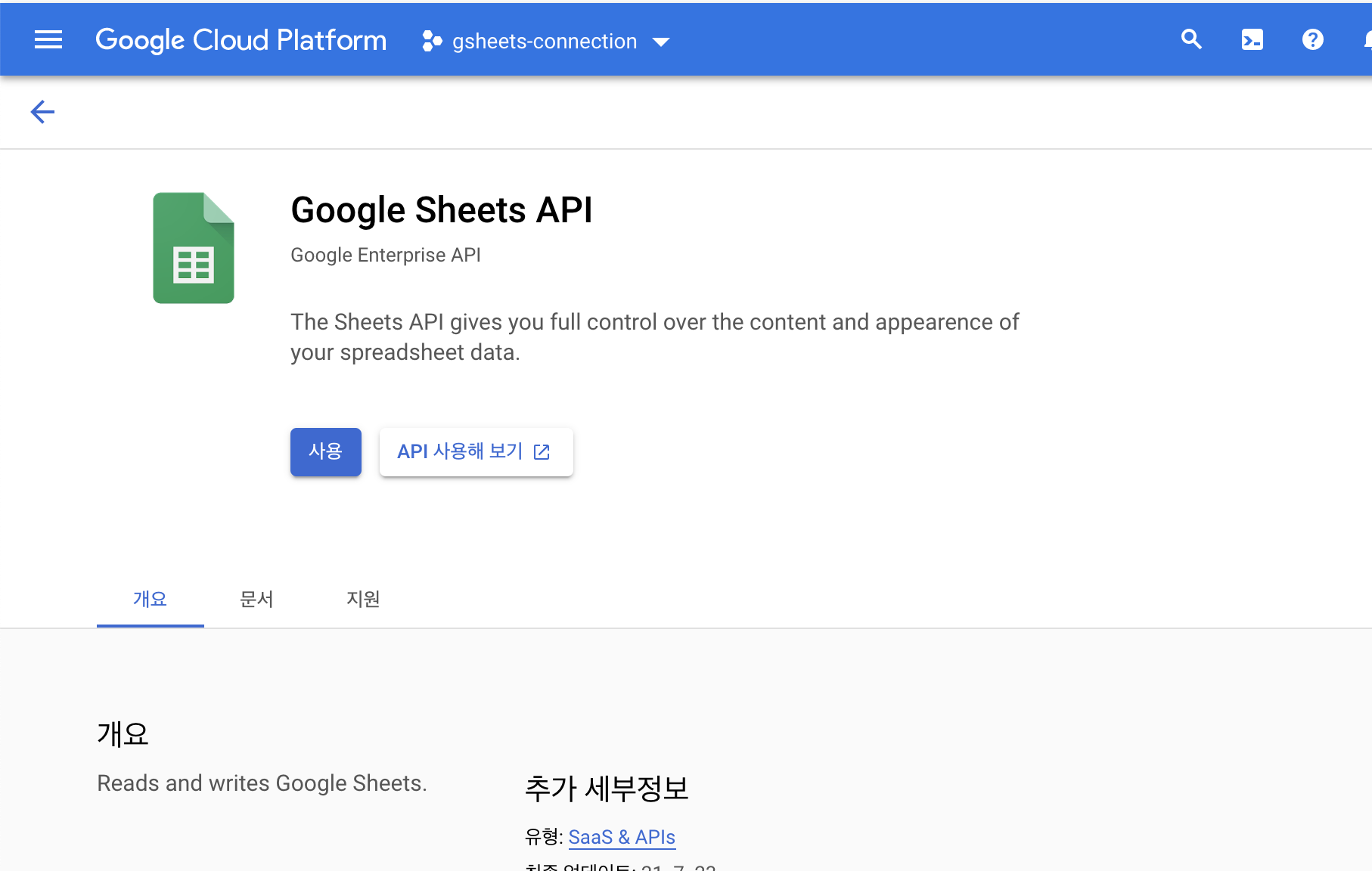The width and height of the screenshot is (1372, 871).
Task: Click the Google Enterprise API label
Action: (386, 255)
